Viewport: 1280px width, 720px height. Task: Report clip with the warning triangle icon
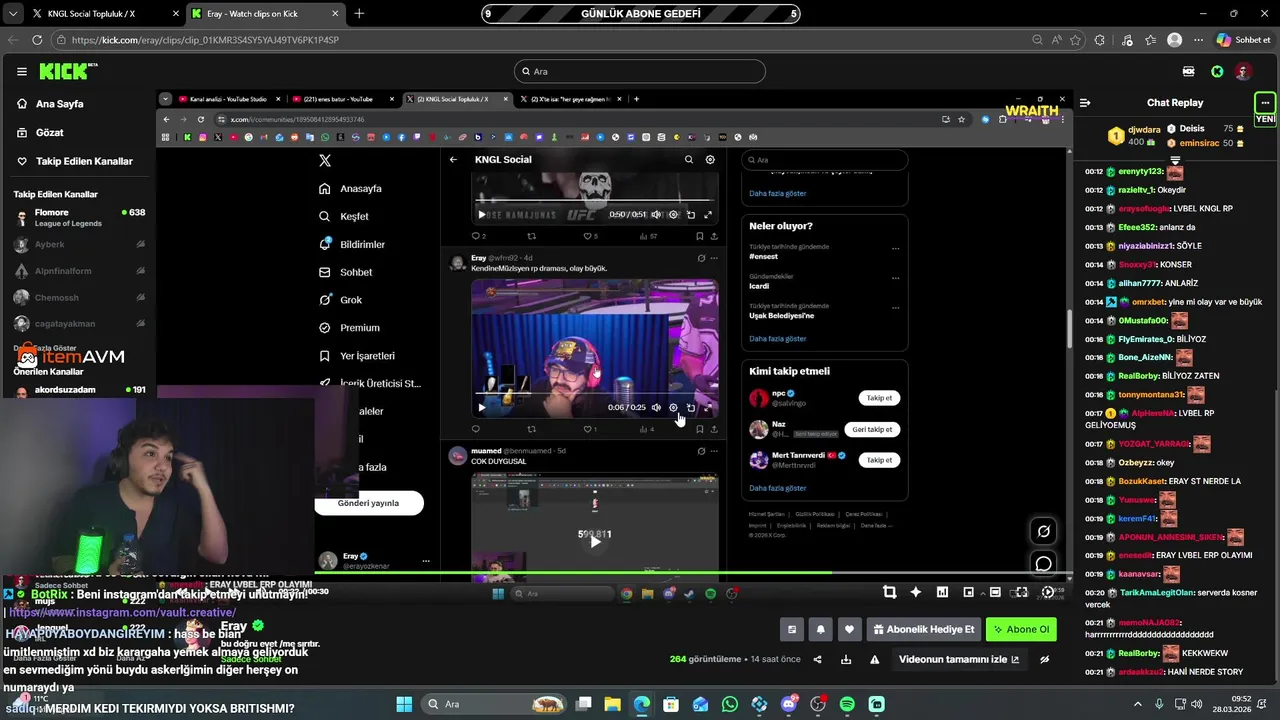[875, 659]
